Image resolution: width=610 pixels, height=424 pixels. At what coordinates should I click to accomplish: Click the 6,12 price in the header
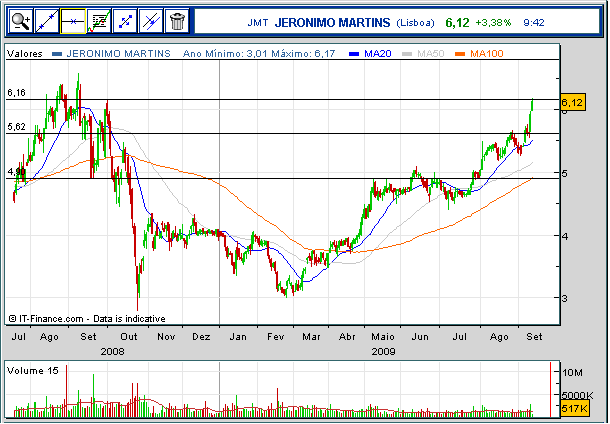pyautogui.click(x=457, y=23)
